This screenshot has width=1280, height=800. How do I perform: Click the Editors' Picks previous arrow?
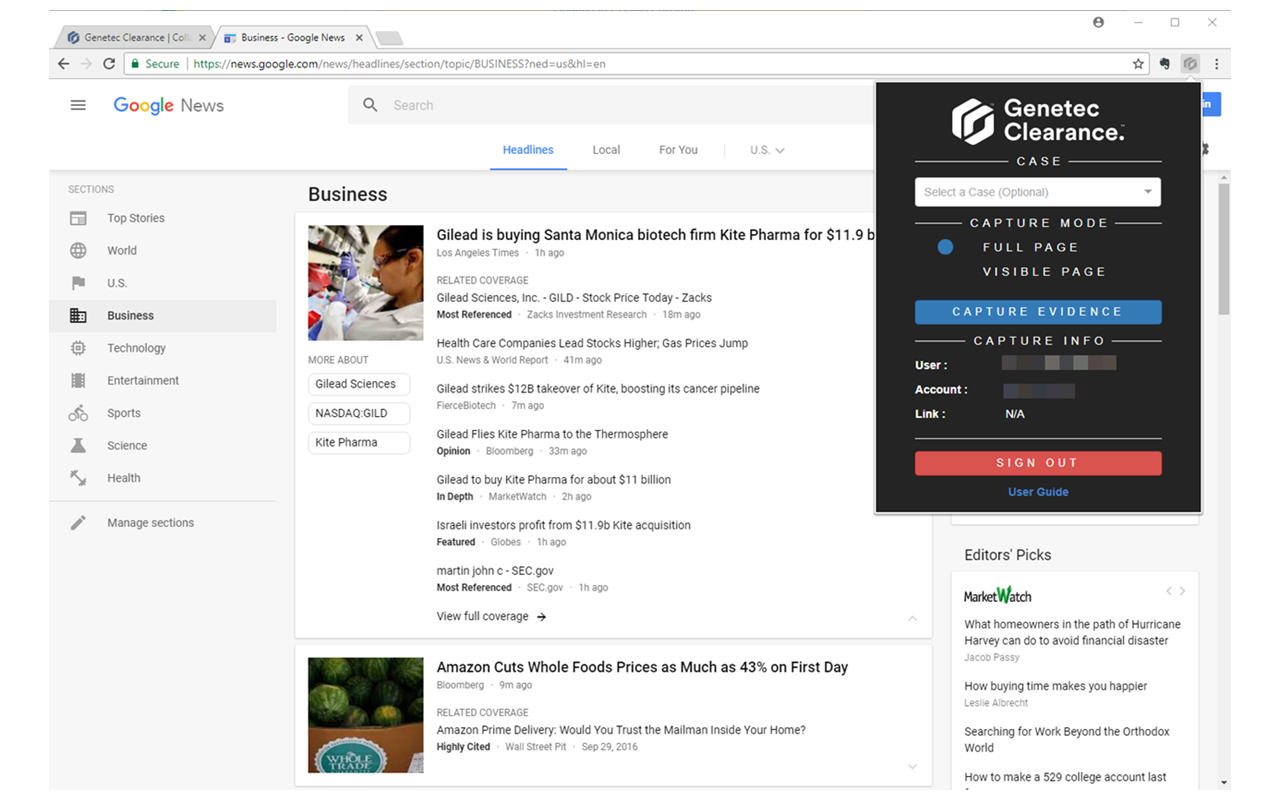pos(1168,591)
